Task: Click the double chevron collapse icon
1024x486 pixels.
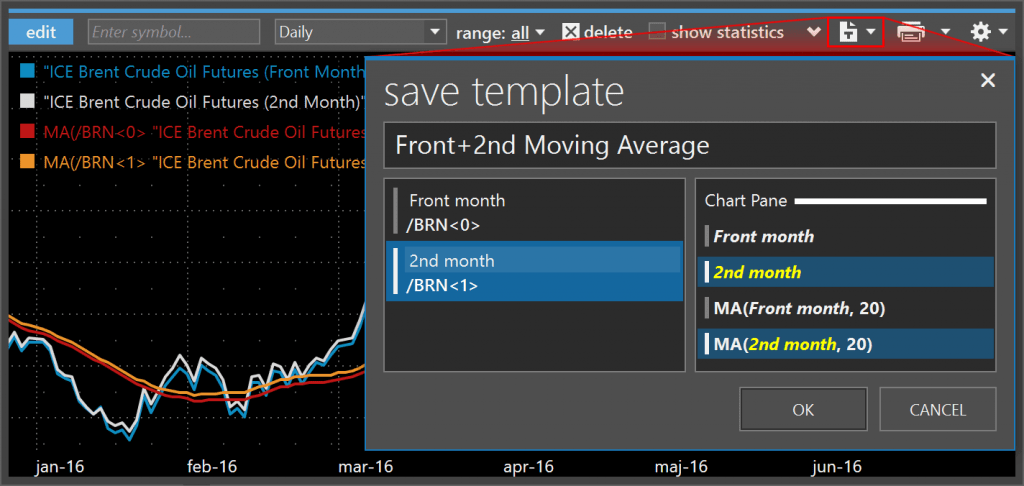Action: [x=813, y=31]
